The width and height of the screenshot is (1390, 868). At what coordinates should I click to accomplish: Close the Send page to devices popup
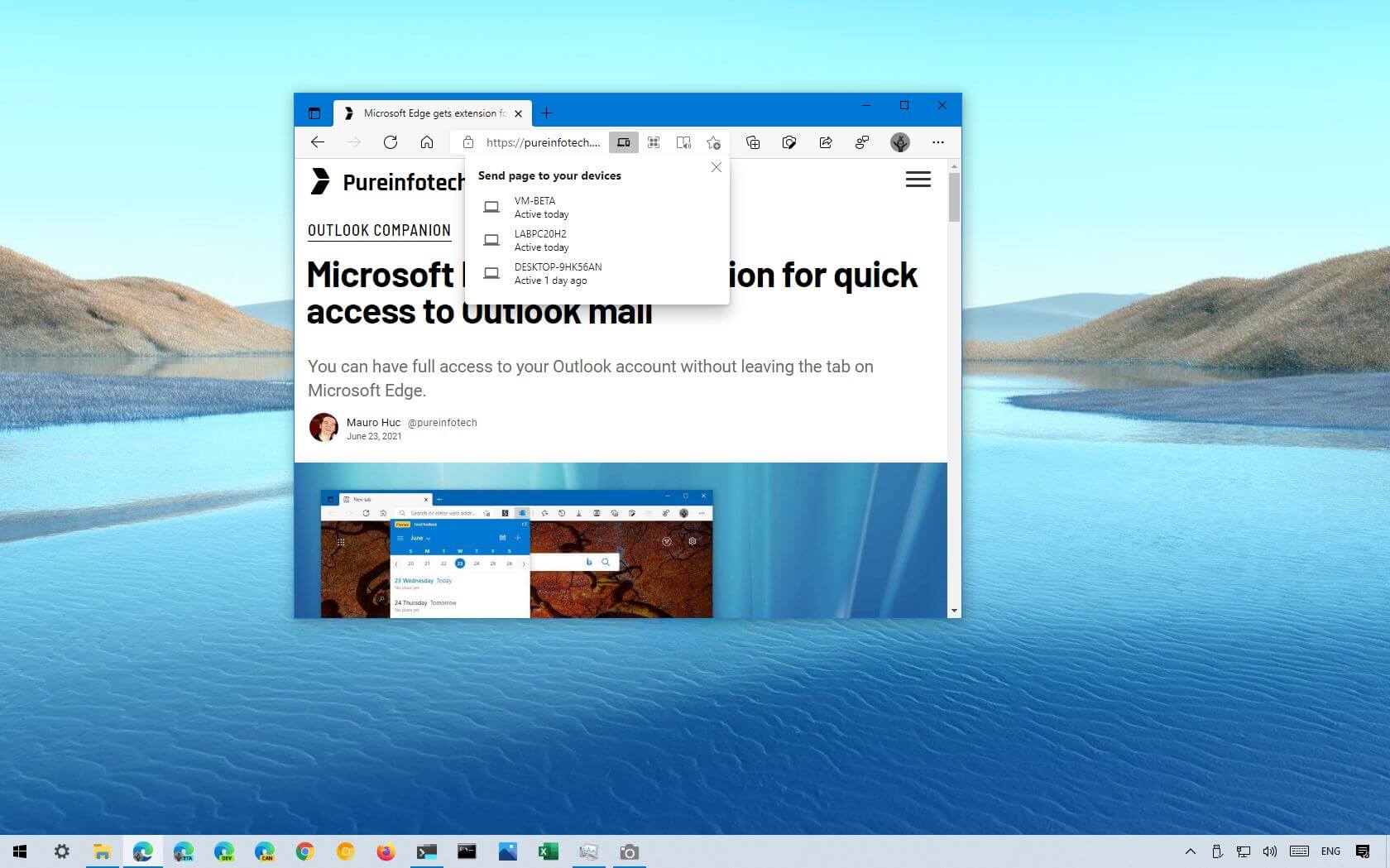[717, 167]
